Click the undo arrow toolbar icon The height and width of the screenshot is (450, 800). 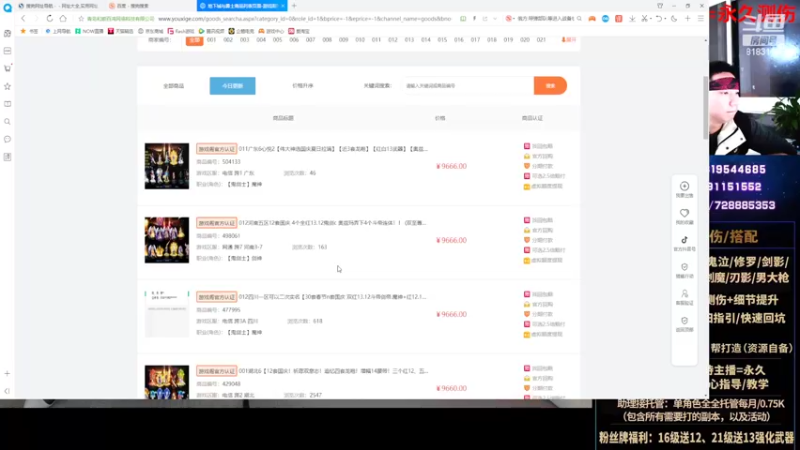point(659,18)
